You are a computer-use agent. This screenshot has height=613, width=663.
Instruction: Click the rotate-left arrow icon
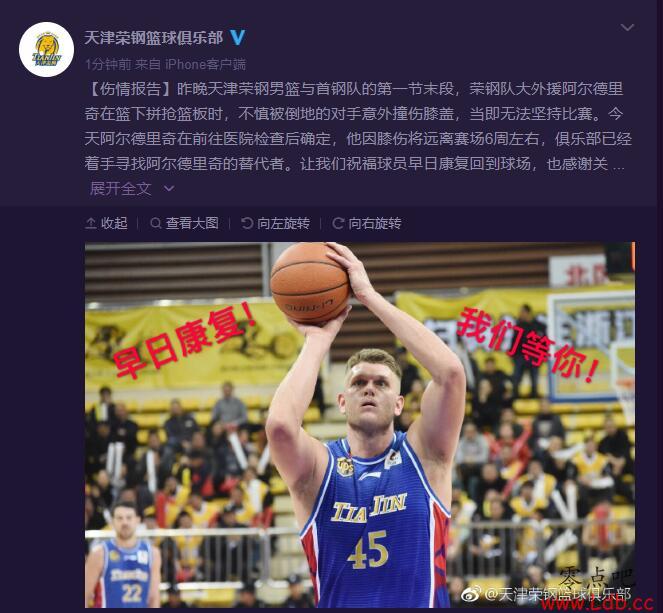[247, 223]
